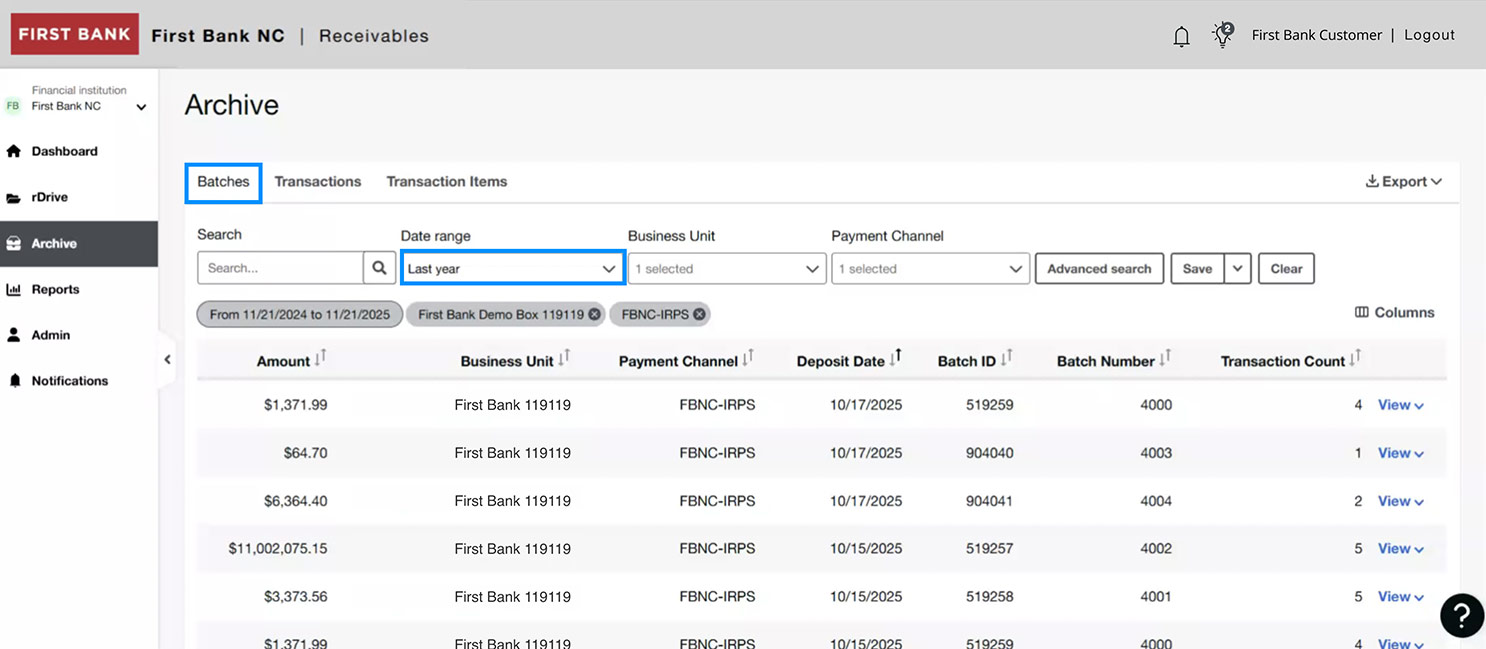
Task: Remove the FBNC-IRPS filter chip
Action: [697, 313]
